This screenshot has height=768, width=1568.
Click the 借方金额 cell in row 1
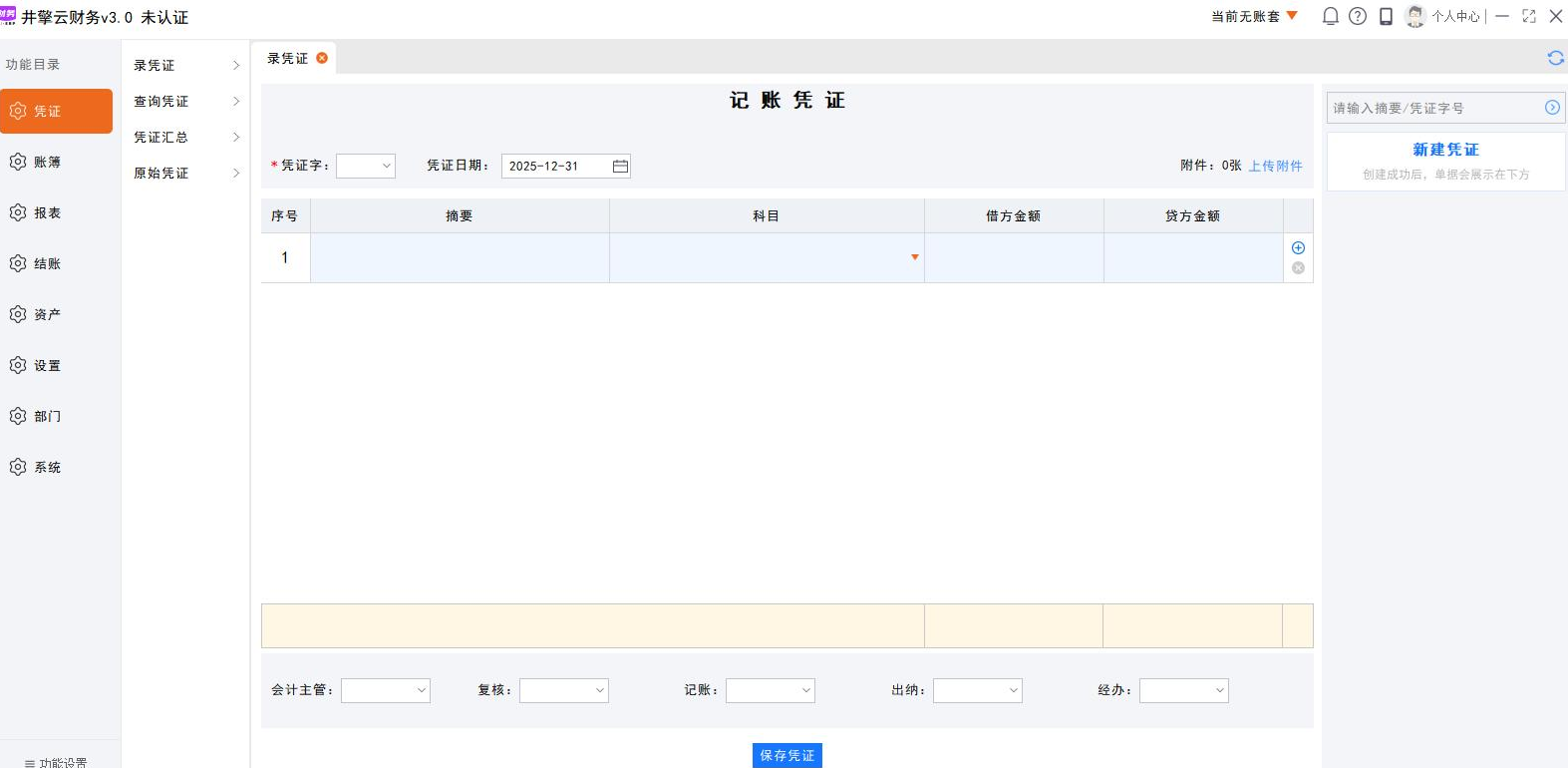point(1014,257)
